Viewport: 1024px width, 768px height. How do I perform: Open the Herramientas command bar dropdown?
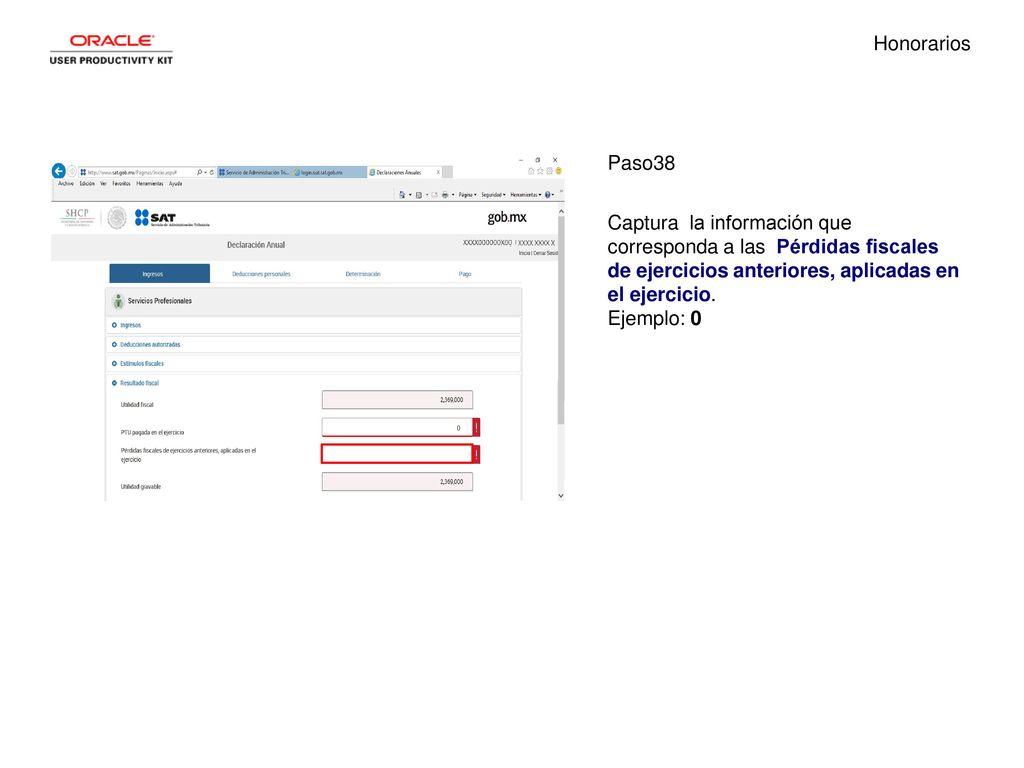click(526, 195)
